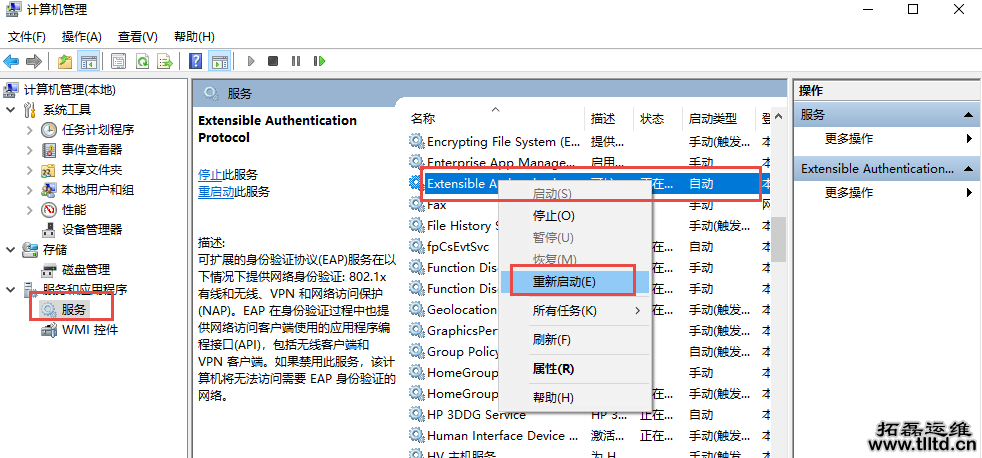Viewport: 982px width, 458px height.
Task: Open the blue Help question mark icon
Action: (196, 61)
